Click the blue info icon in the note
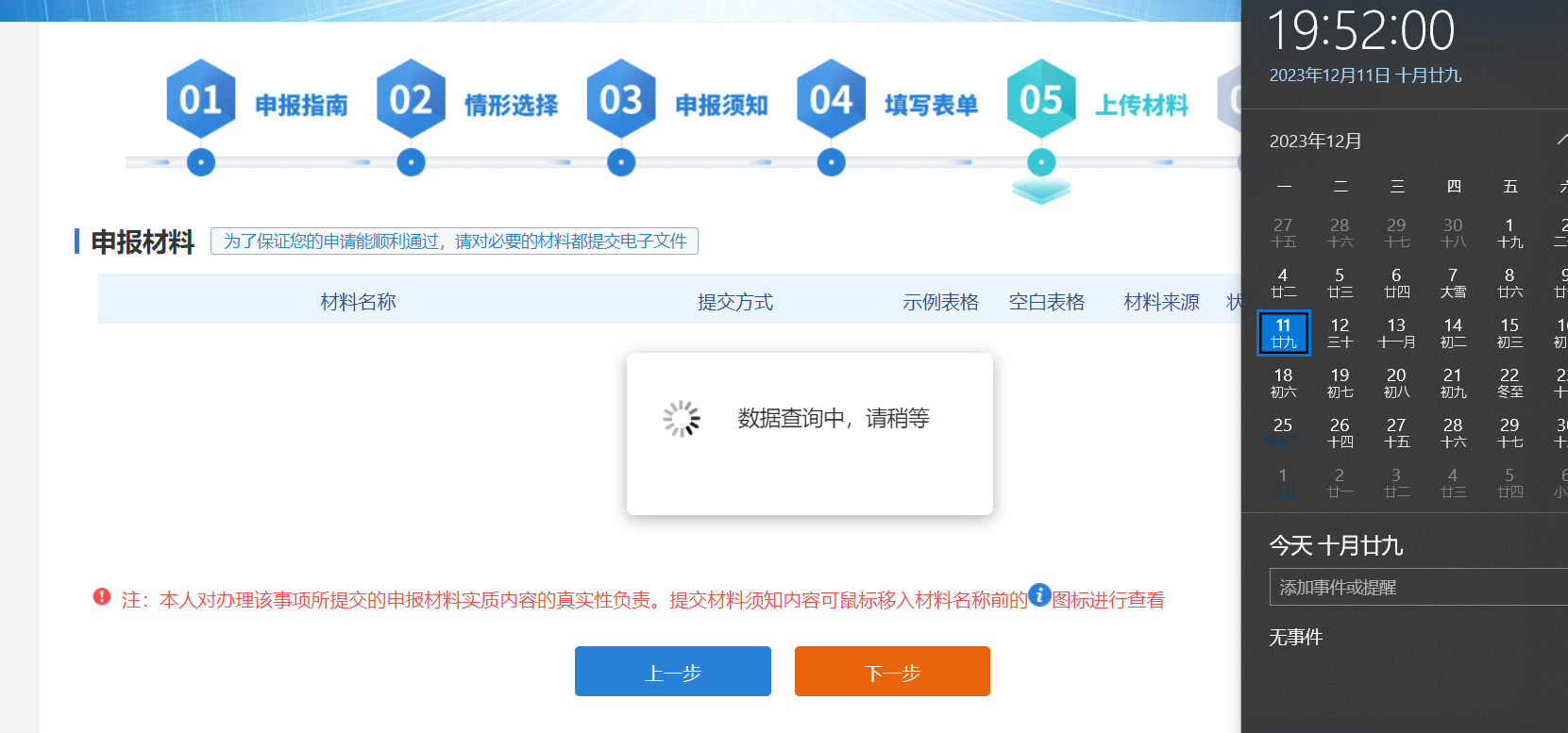 (x=1039, y=595)
